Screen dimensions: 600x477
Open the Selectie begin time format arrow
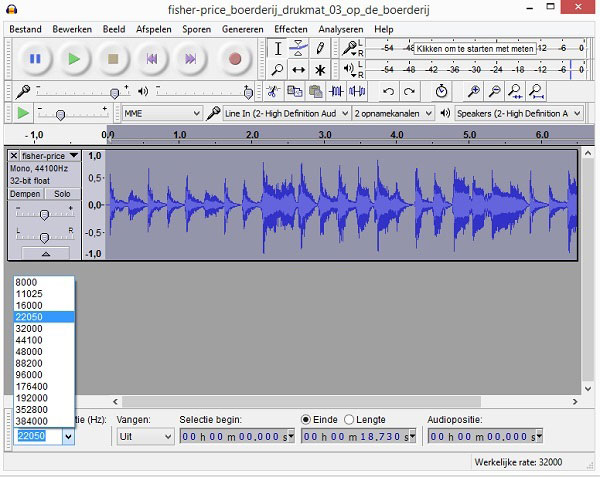click(x=291, y=436)
